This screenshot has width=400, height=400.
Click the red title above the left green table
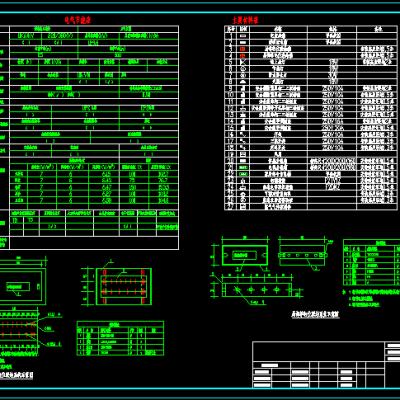coord(78,20)
